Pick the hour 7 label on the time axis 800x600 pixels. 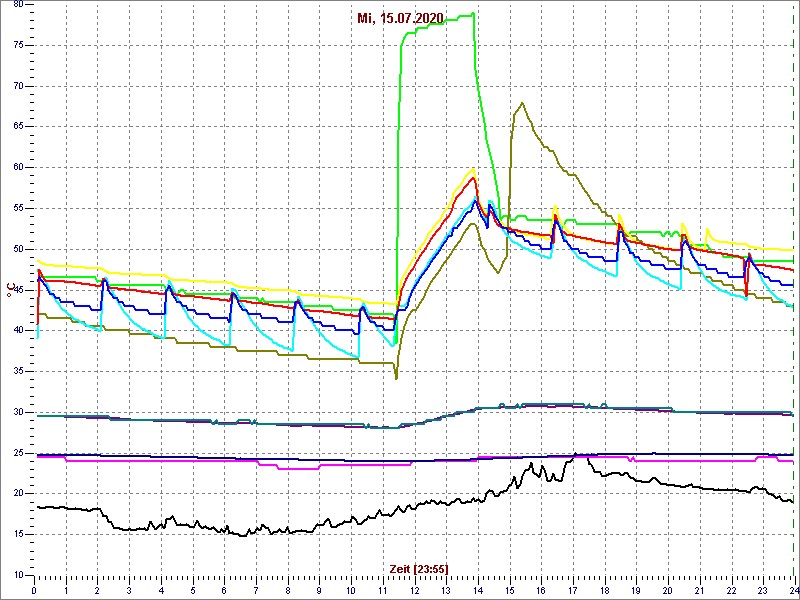(x=256, y=591)
